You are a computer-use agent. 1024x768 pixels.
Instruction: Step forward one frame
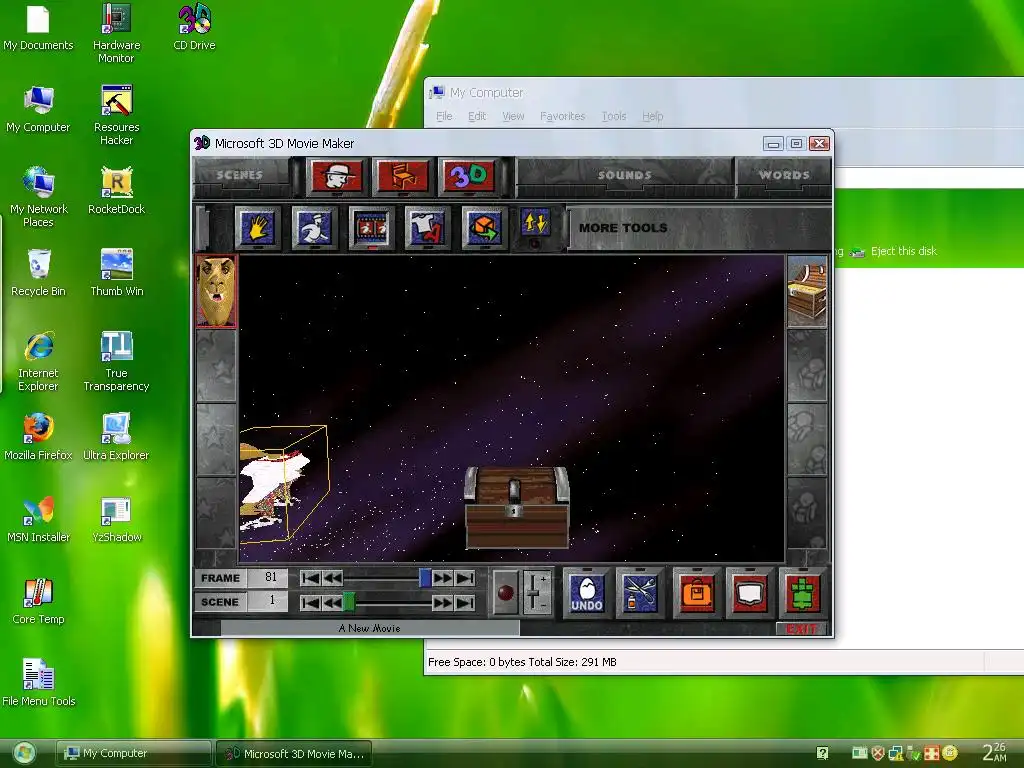[x=443, y=578]
